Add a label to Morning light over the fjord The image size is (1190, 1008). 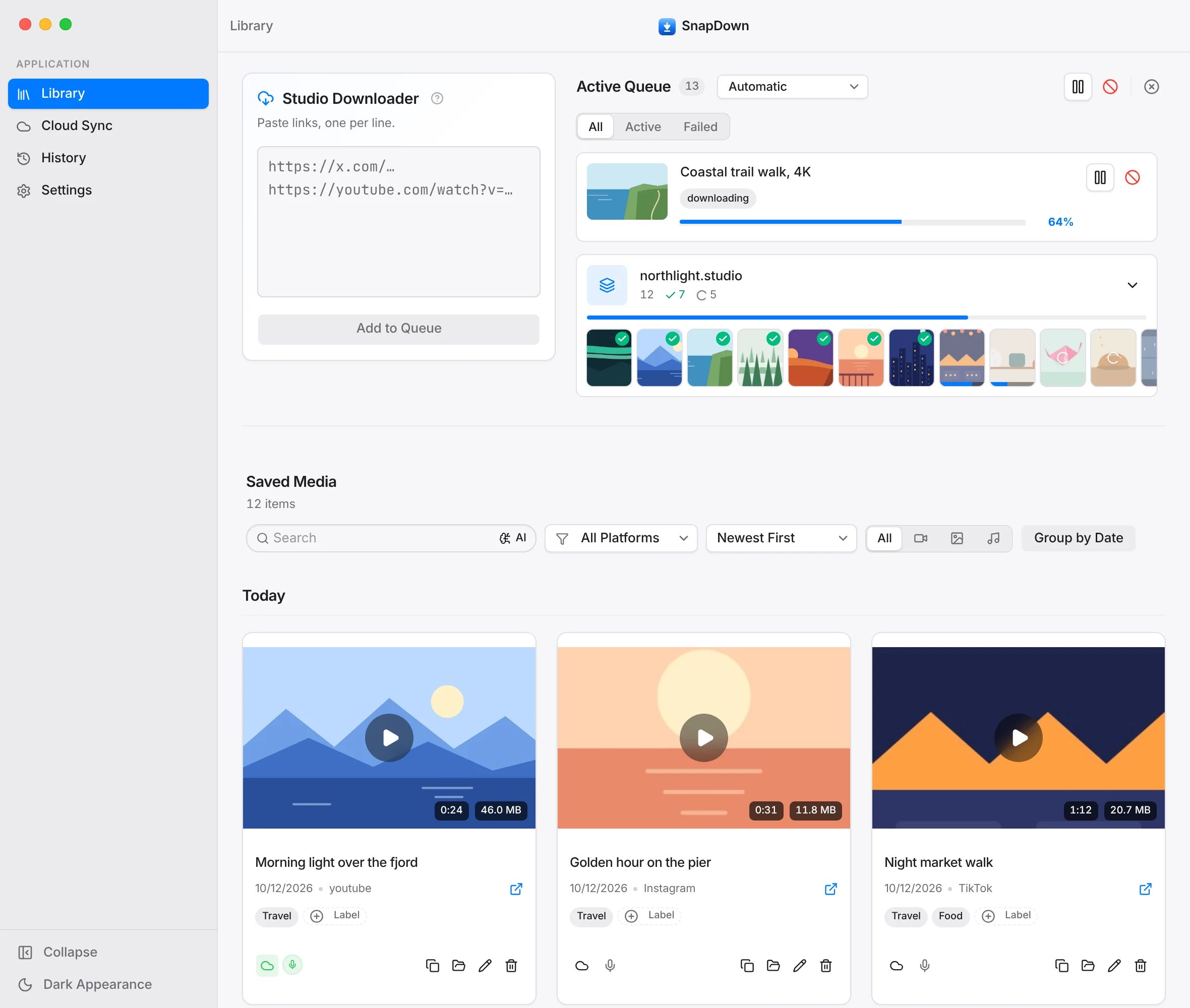click(335, 915)
